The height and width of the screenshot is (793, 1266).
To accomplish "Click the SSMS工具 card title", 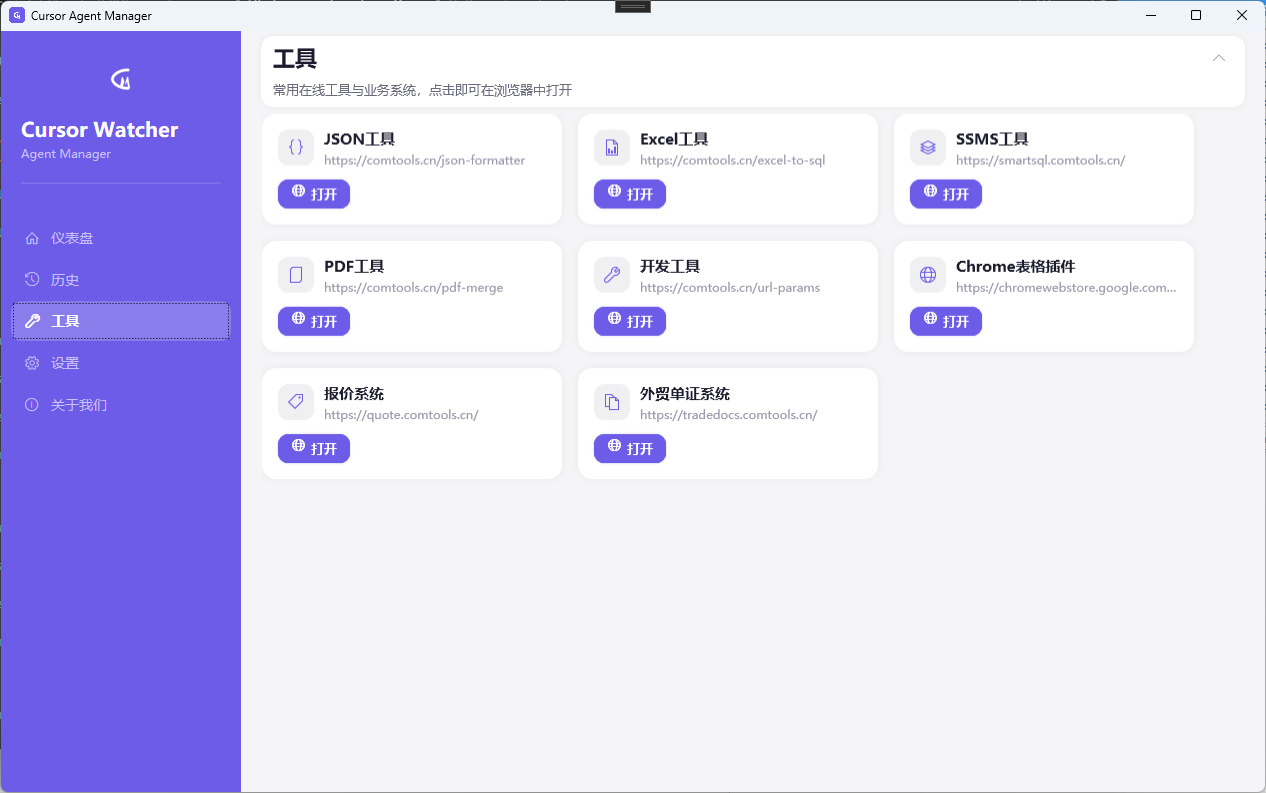I will coord(992,139).
